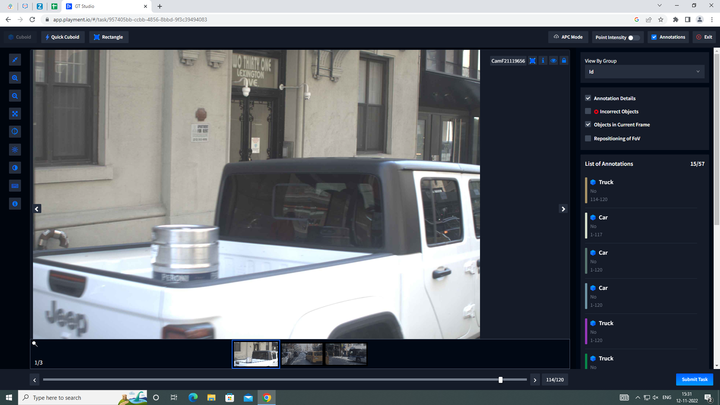Click the 15/57 annotation count

[697, 164]
